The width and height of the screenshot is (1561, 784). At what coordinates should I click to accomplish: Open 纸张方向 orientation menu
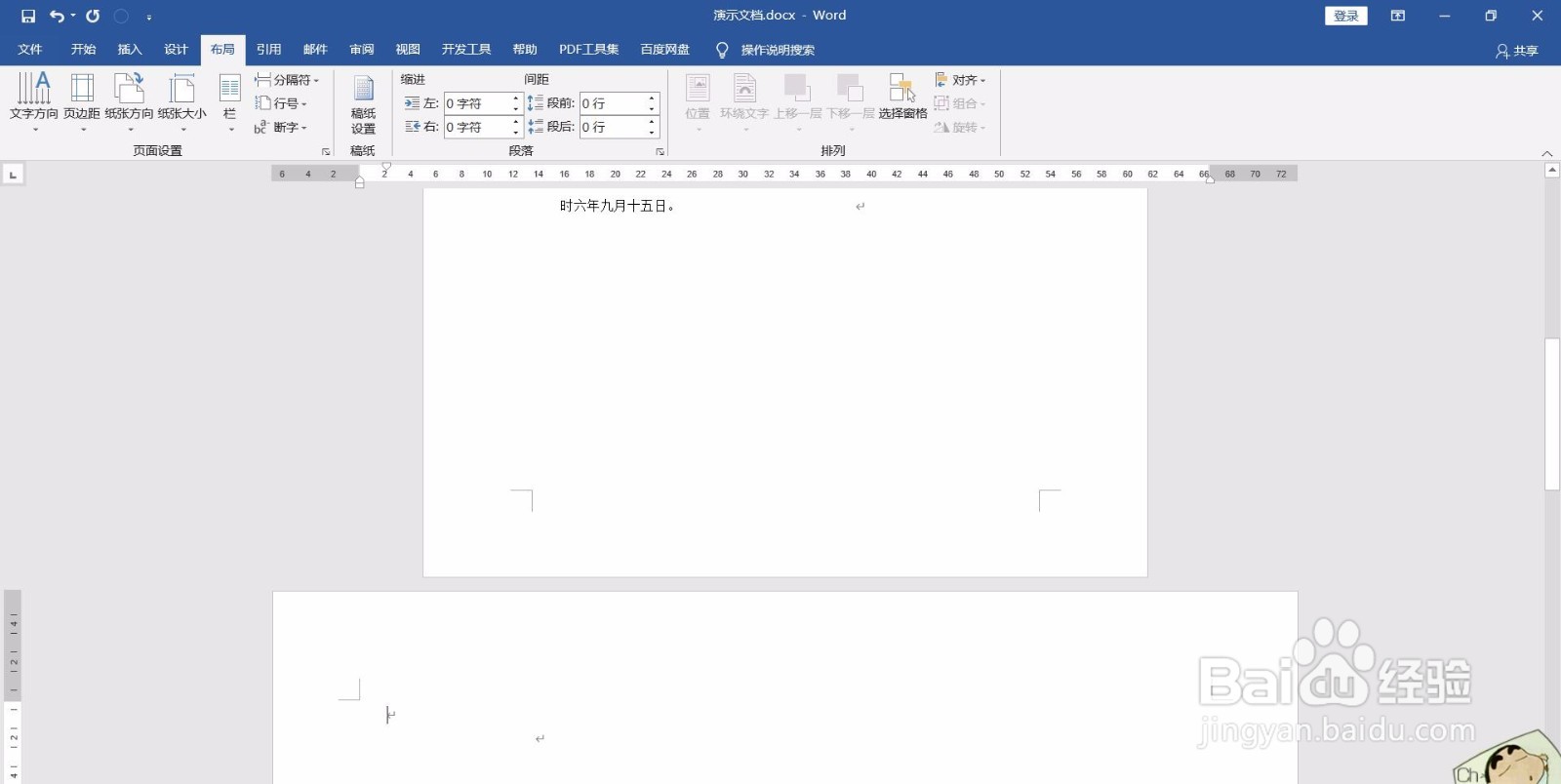(129, 101)
